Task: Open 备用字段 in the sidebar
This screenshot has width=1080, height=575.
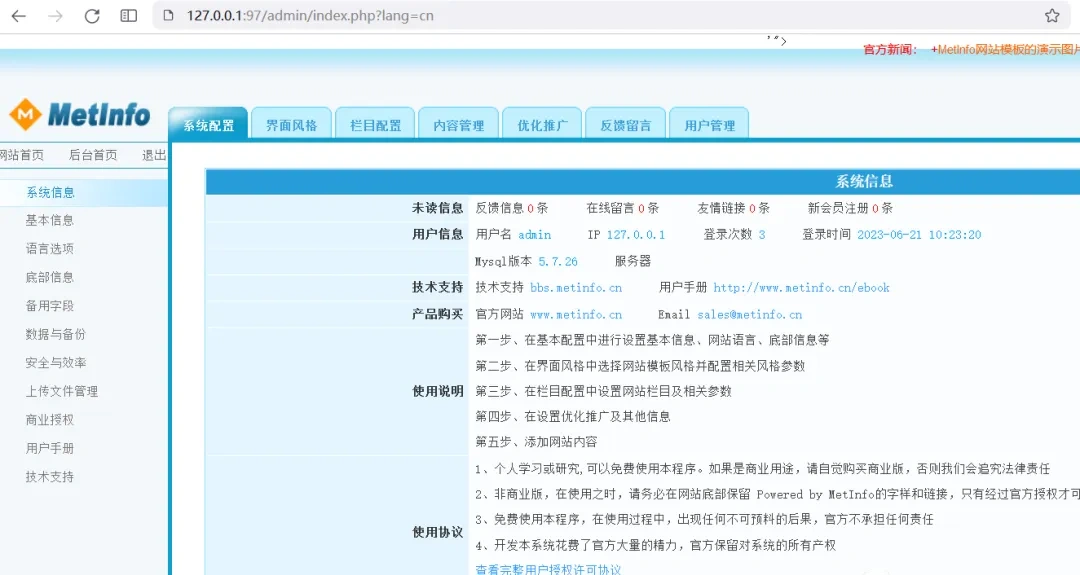Action: point(50,306)
